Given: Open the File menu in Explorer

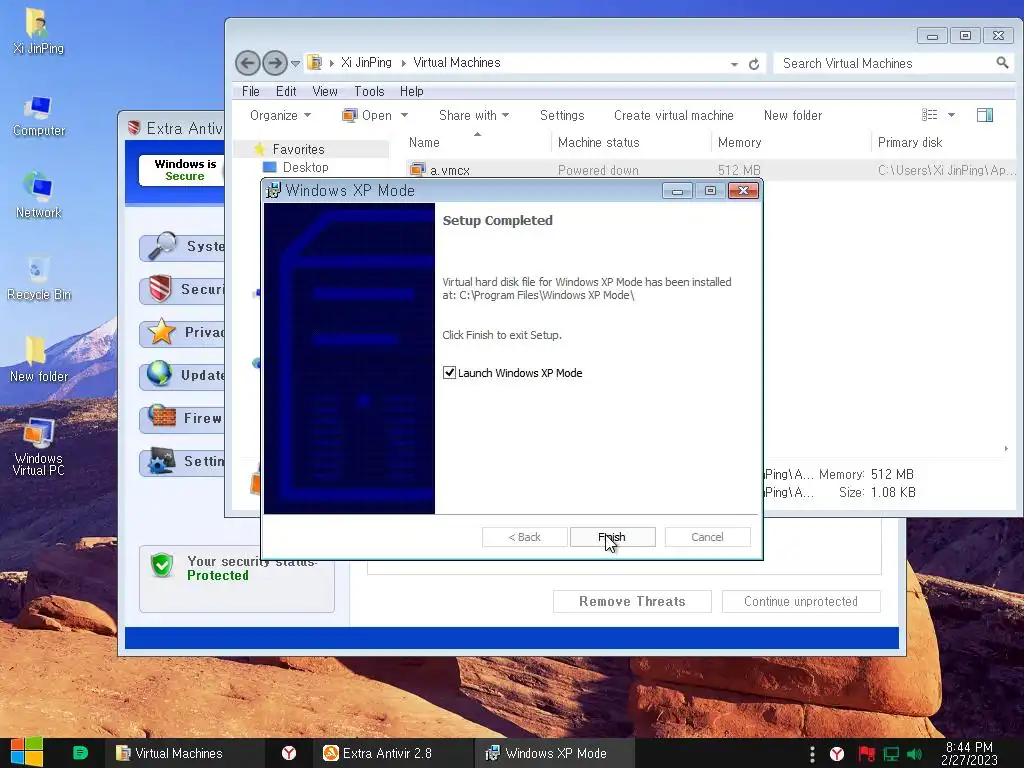Looking at the screenshot, I should pyautogui.click(x=251, y=91).
